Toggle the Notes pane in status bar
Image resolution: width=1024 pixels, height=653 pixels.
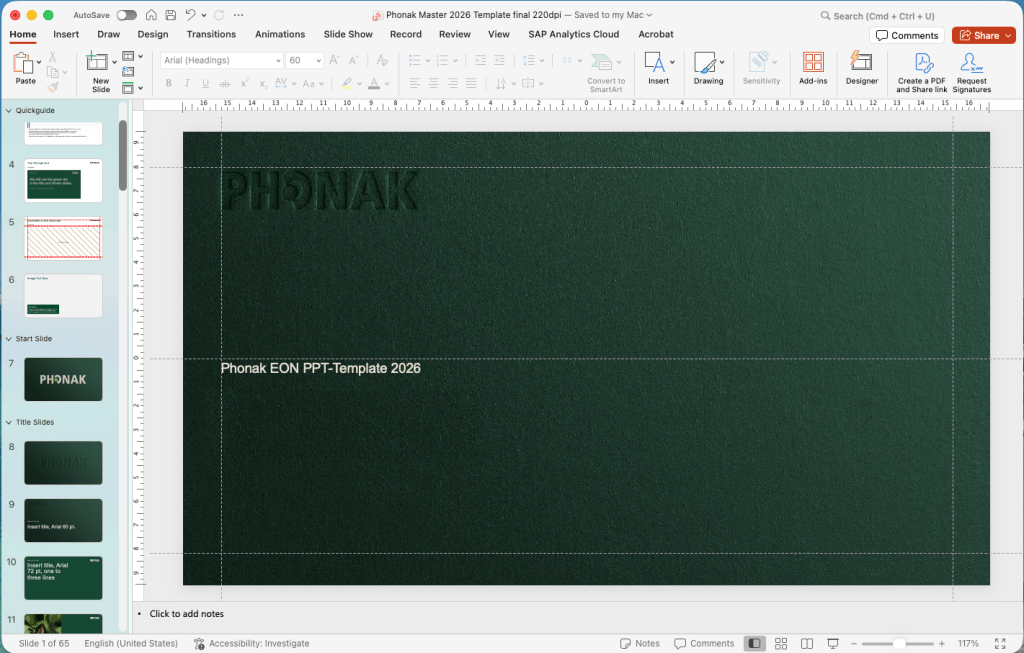pos(639,643)
